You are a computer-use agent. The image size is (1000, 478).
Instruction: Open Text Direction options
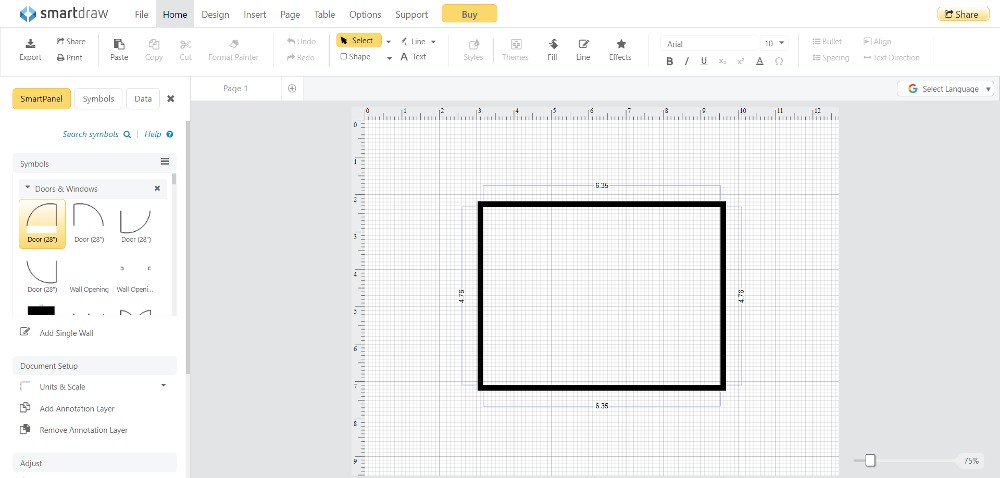892,57
